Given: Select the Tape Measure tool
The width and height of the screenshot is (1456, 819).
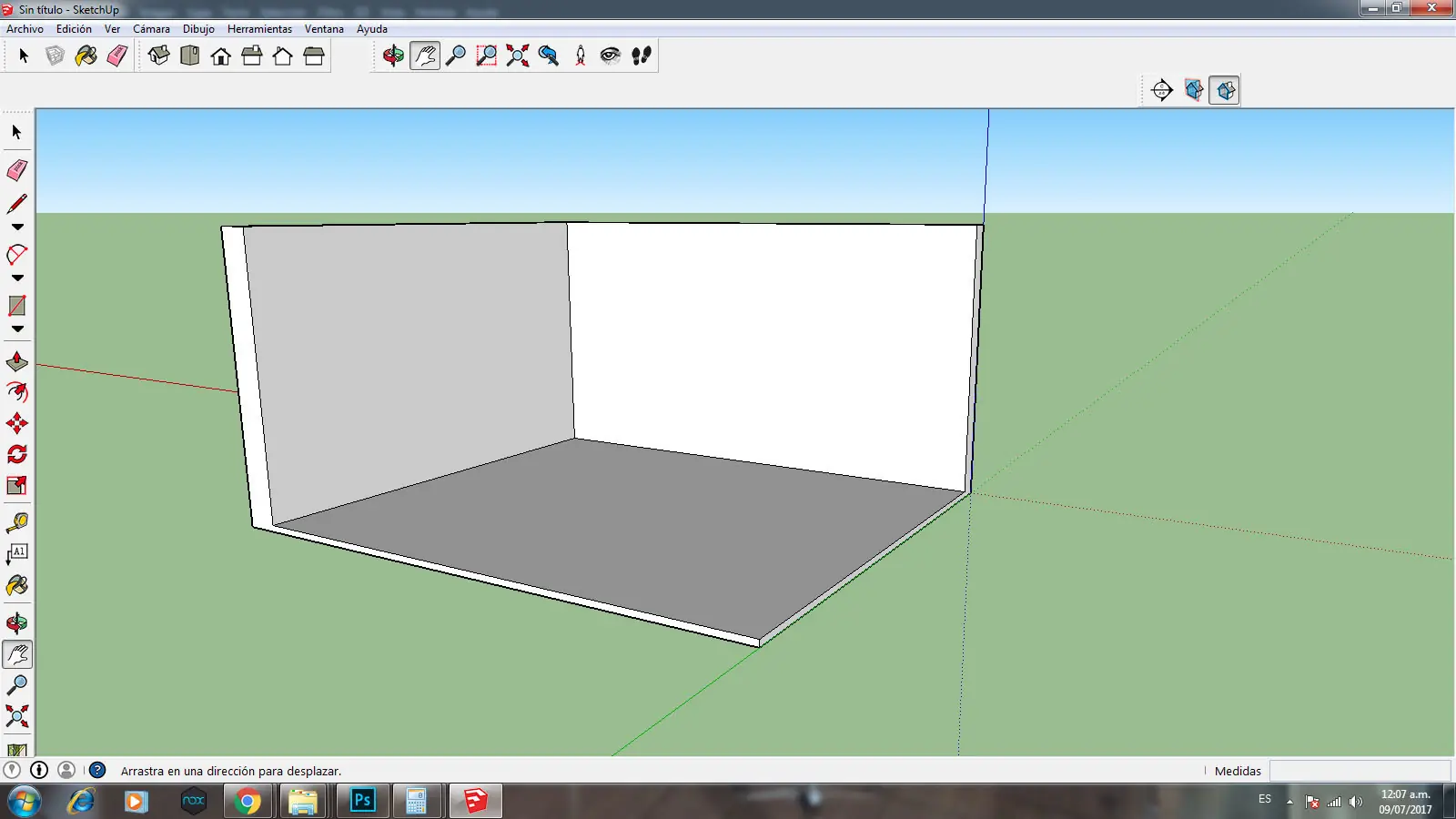Looking at the screenshot, I should pos(16,520).
